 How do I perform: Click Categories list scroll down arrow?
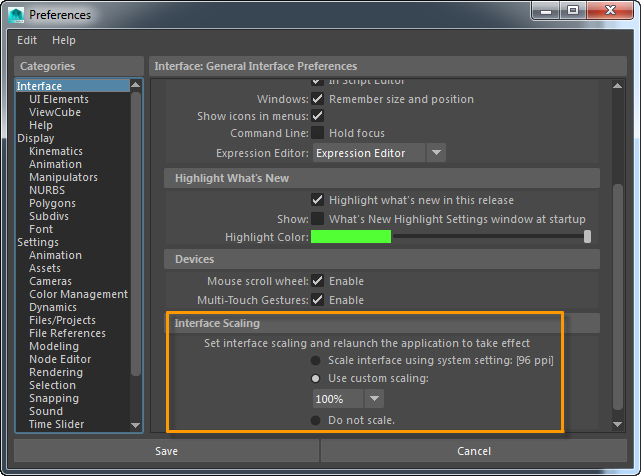(136, 425)
